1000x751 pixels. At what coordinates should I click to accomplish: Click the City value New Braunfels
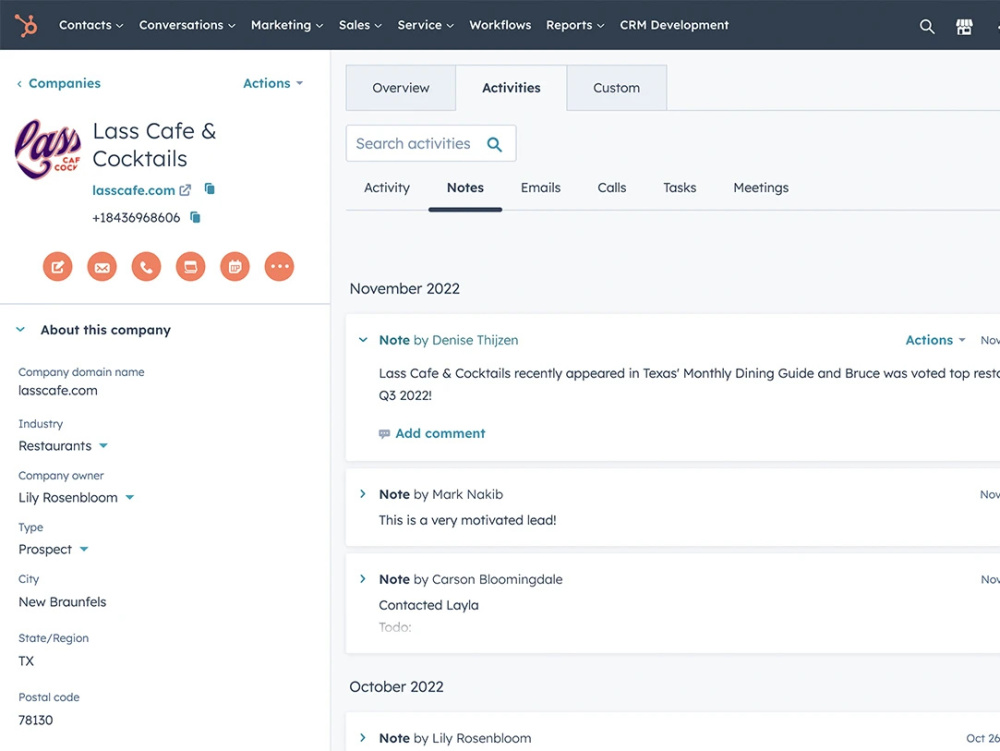pos(62,602)
